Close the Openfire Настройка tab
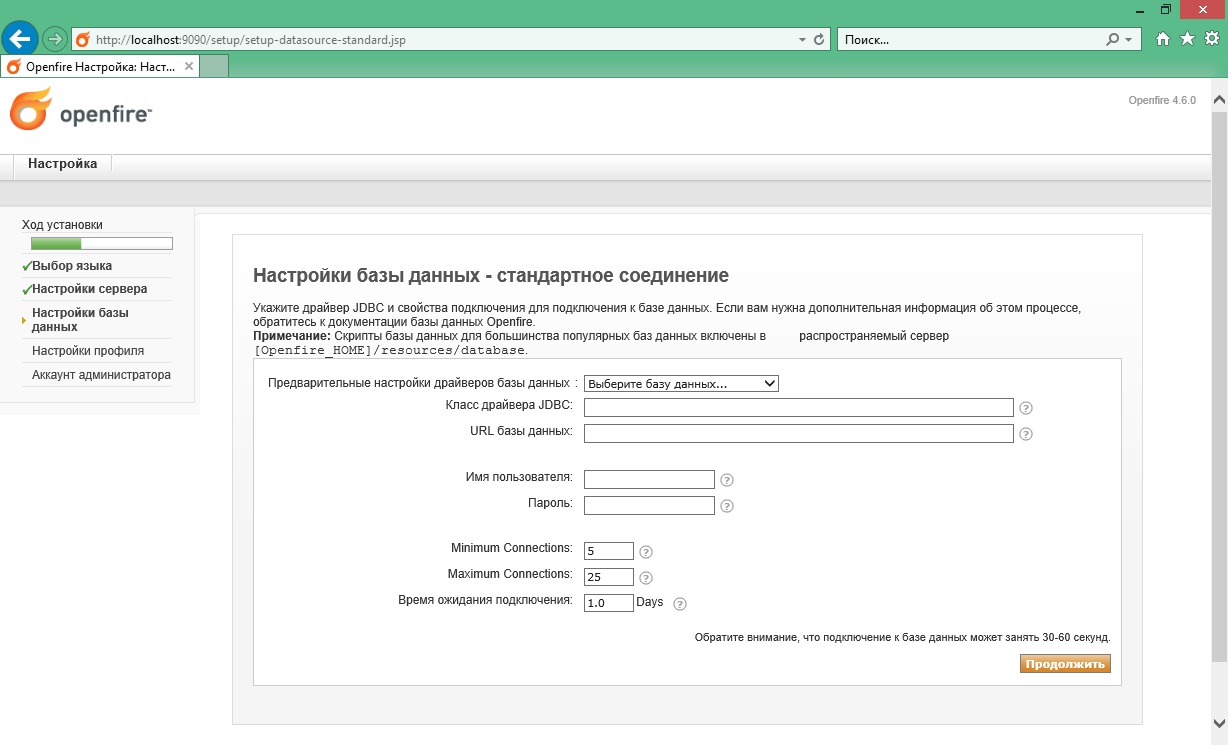The width and height of the screenshot is (1228, 745). click(189, 67)
